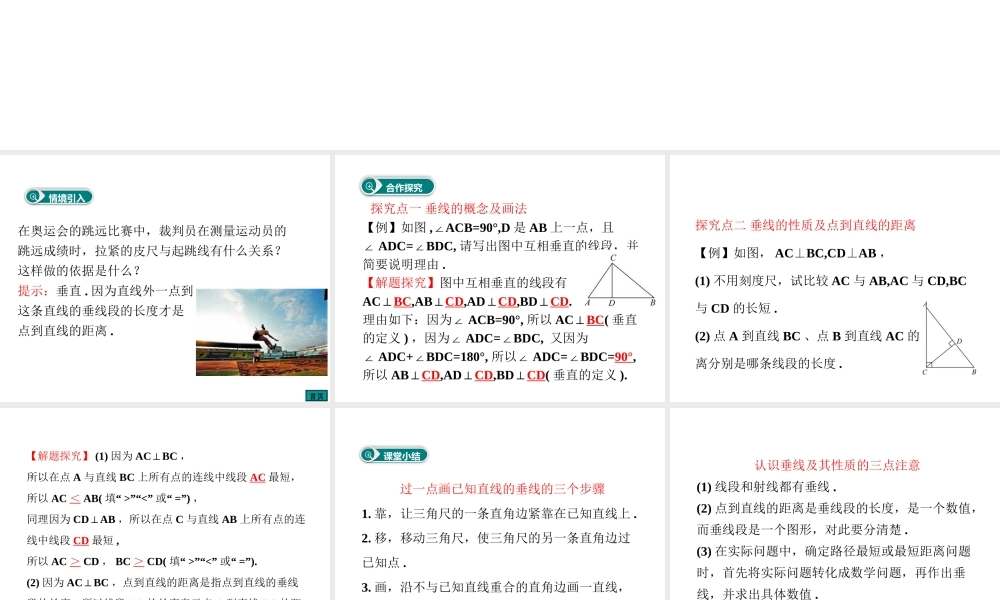Click the red ≤ between AC and AB

coord(75,499)
